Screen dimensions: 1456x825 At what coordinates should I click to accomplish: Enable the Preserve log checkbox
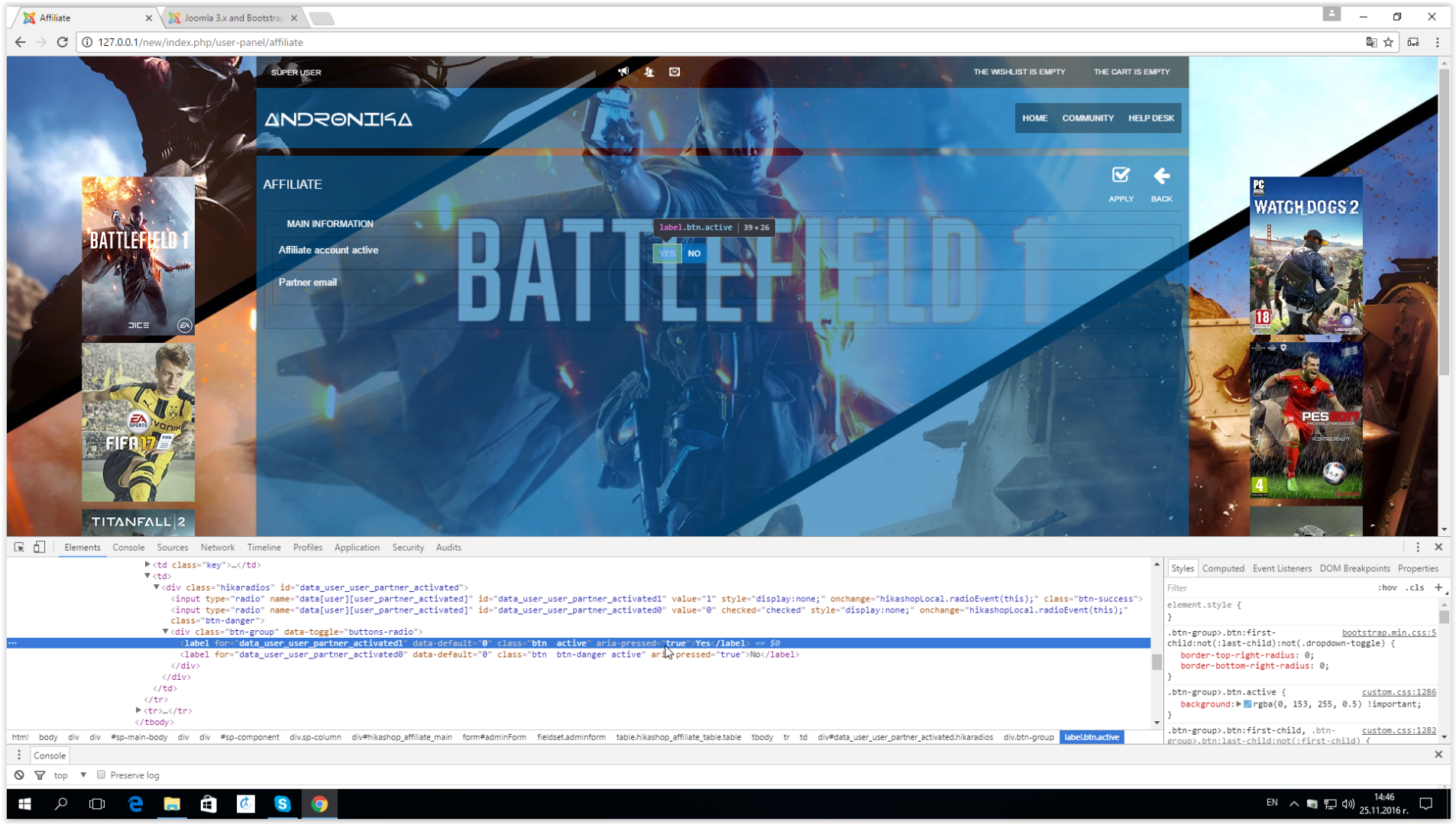101,775
